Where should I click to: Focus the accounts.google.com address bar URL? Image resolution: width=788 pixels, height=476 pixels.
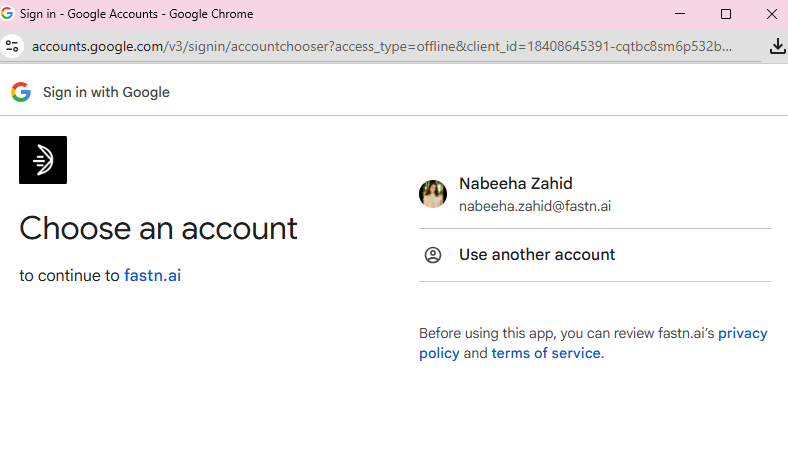380,46
